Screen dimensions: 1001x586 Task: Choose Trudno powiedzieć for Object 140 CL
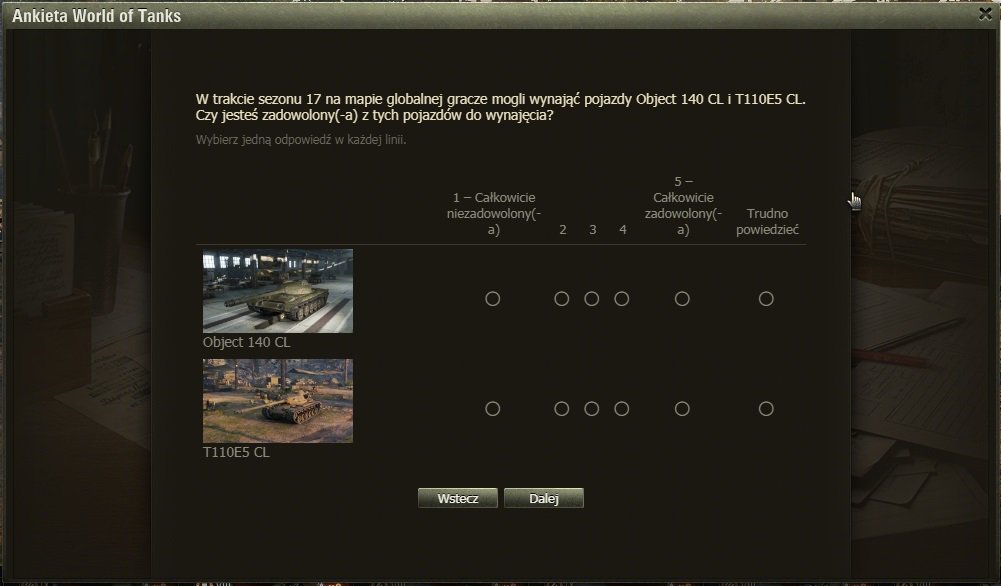tap(766, 299)
